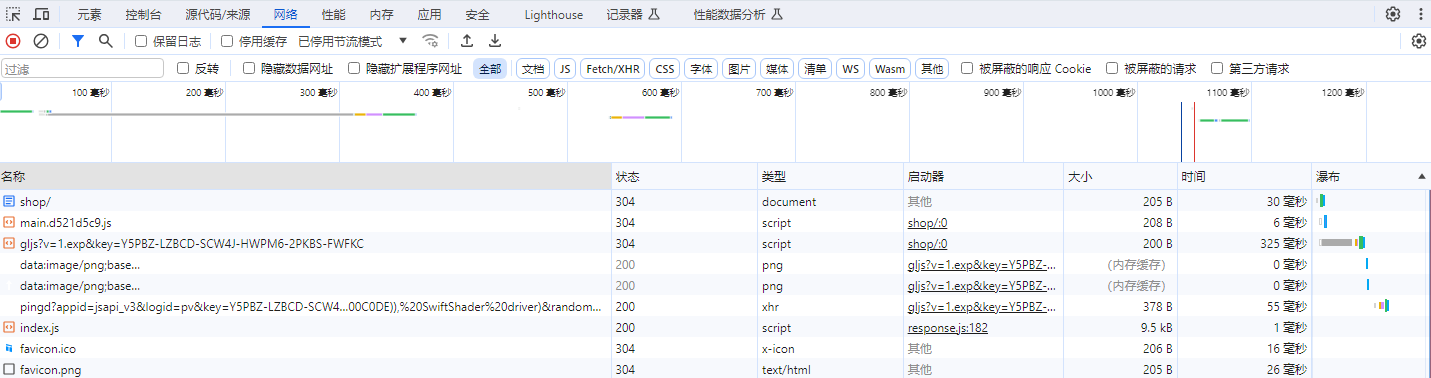Viewport: 1431px width, 378px height.
Task: Click the index.js script icon
Action: (9, 328)
